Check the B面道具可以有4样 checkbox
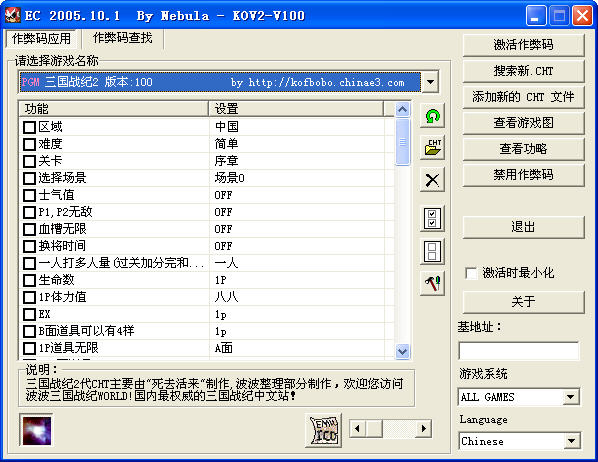Screen dimensions: 598x462 pos(29,331)
